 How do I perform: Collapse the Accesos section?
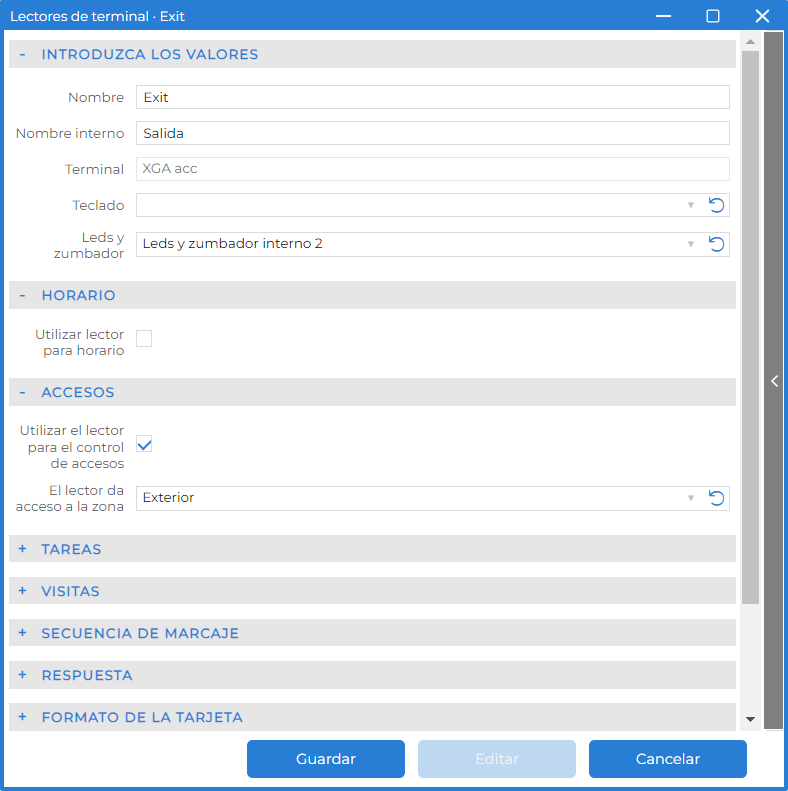22,392
